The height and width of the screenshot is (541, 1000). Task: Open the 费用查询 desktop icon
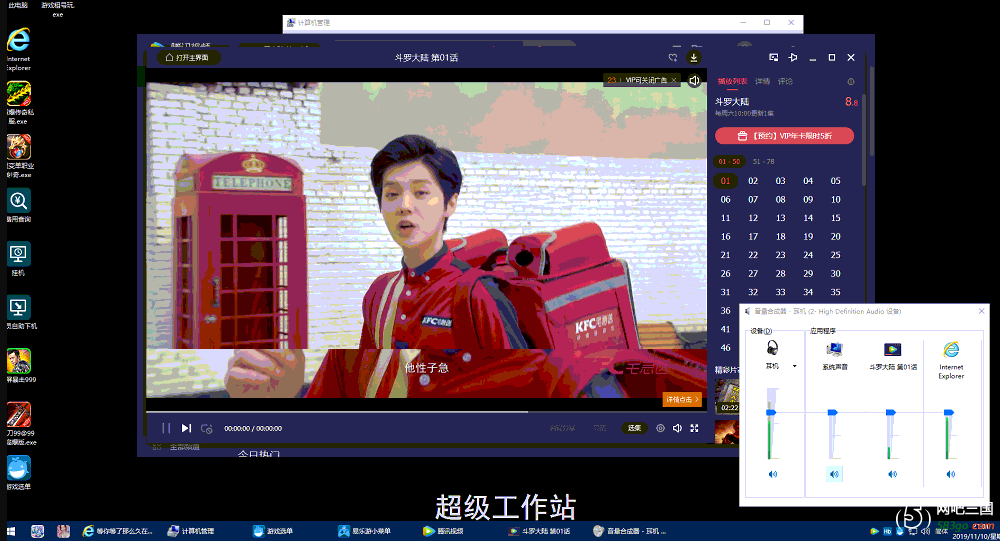point(18,205)
